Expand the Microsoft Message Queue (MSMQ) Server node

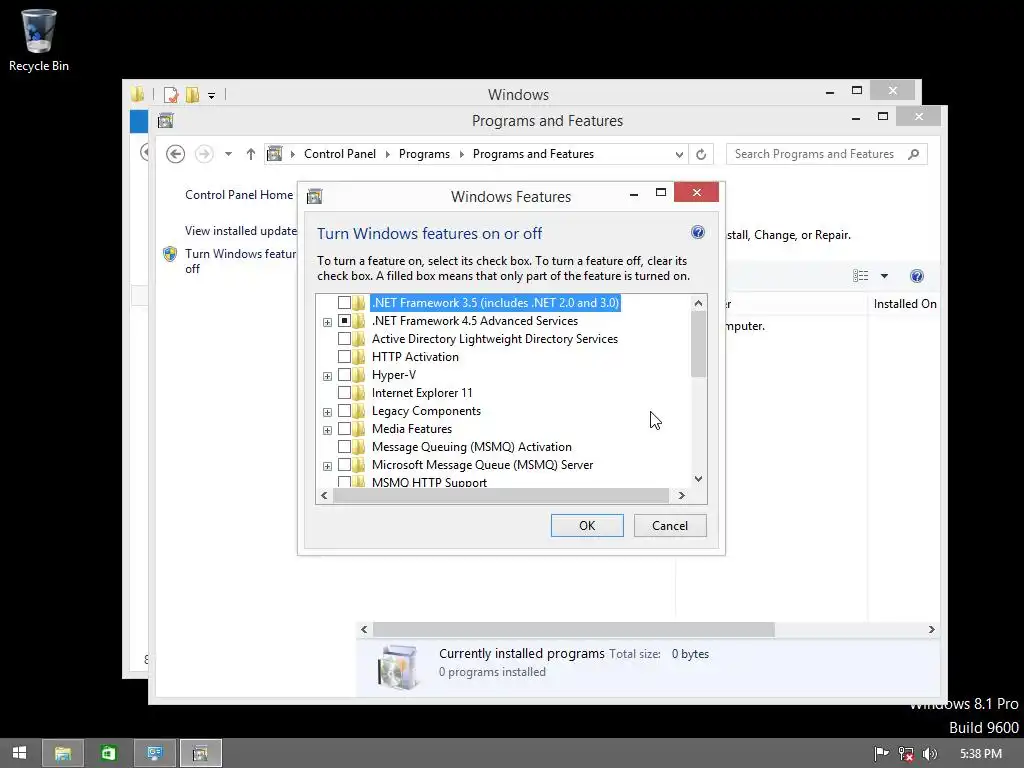327,466
